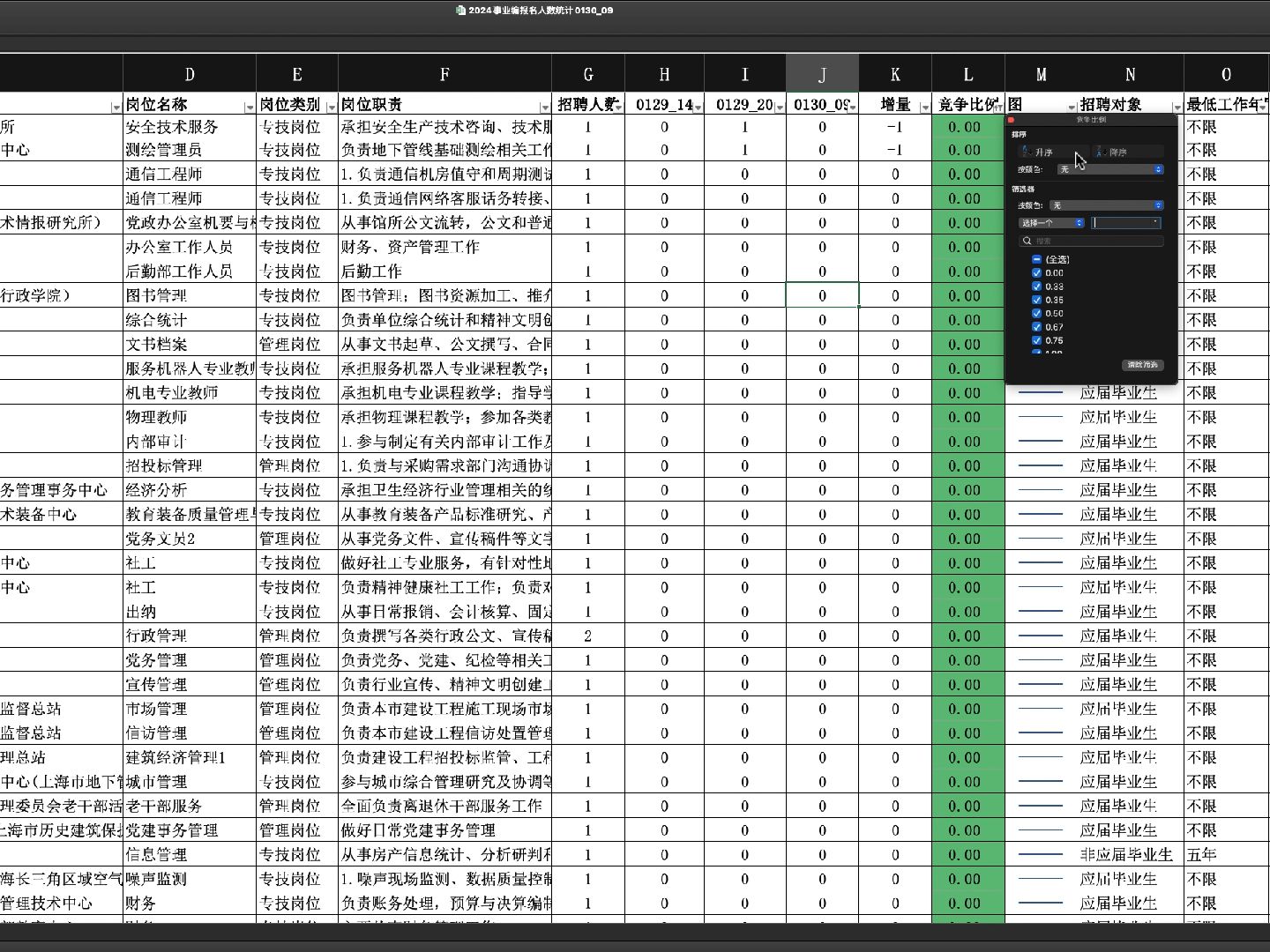Uncheck the 0.75 filter value
Viewport: 1270px width, 952px height.
tap(1036, 340)
